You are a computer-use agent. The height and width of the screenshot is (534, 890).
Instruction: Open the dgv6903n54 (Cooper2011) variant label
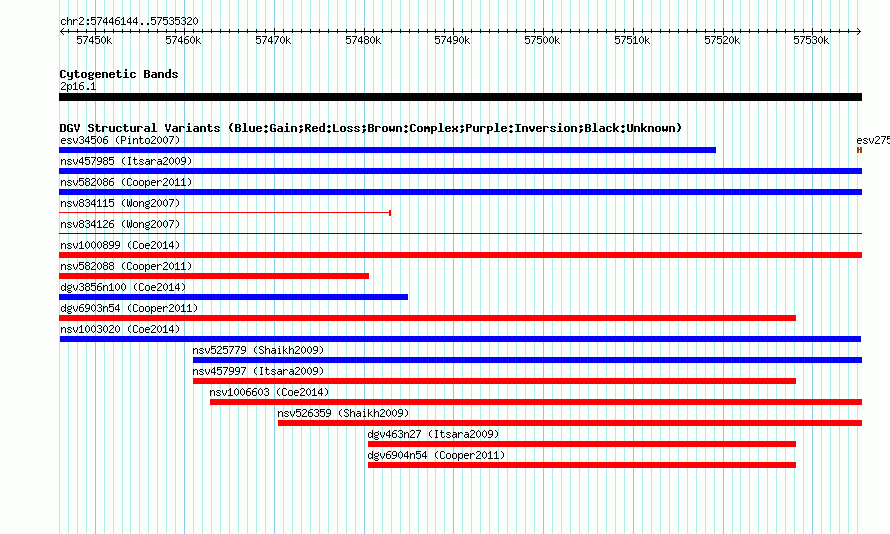point(129,308)
